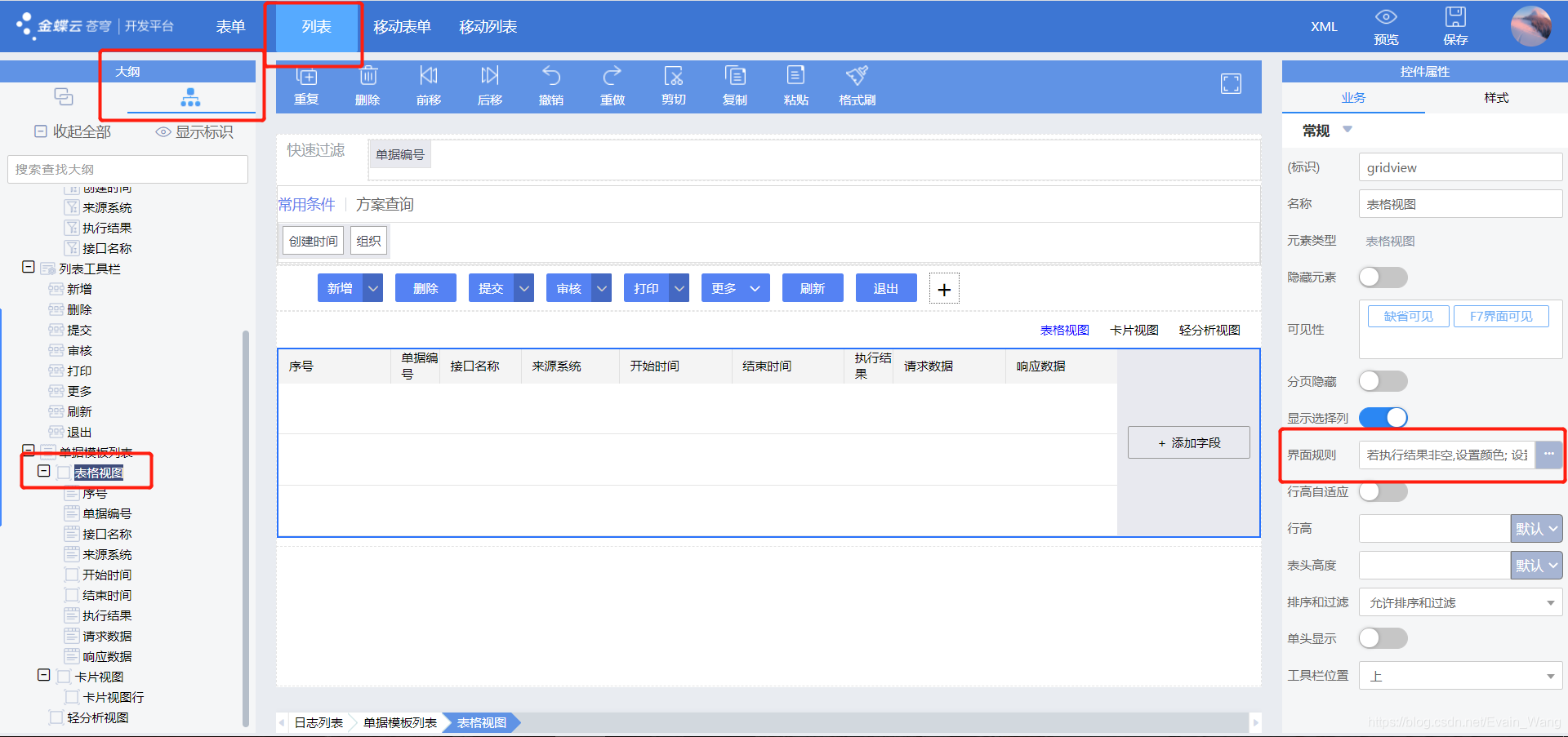
Task: Collapse the 列表工具栏 tree node
Action: pos(28,267)
